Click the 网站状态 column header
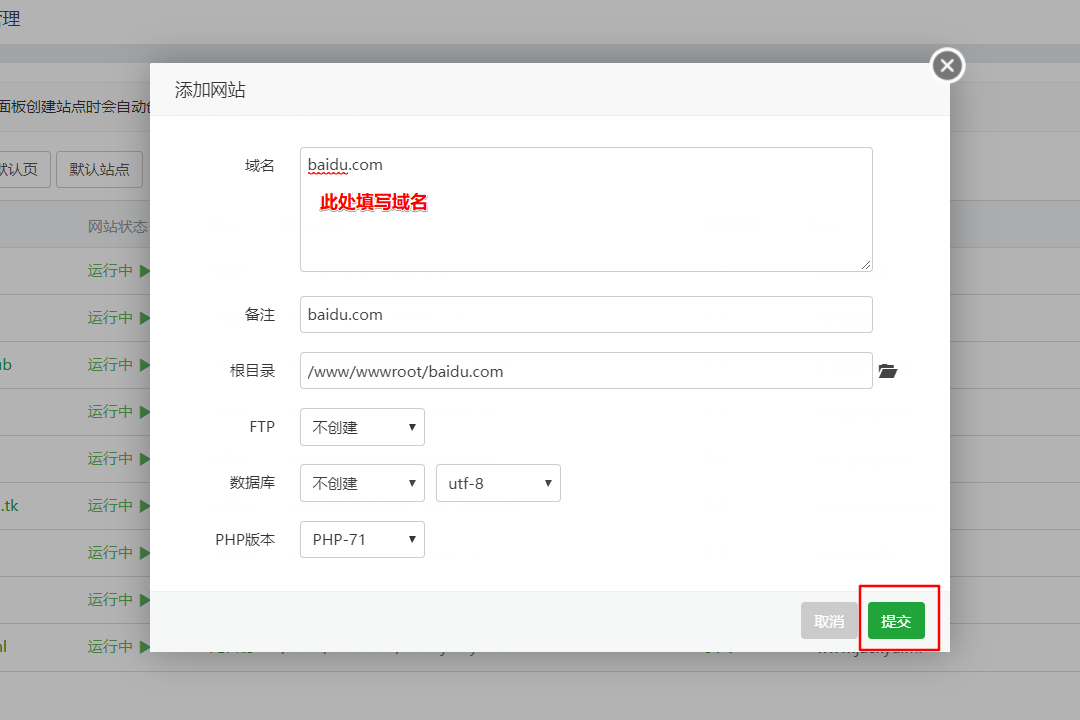 pos(118,227)
